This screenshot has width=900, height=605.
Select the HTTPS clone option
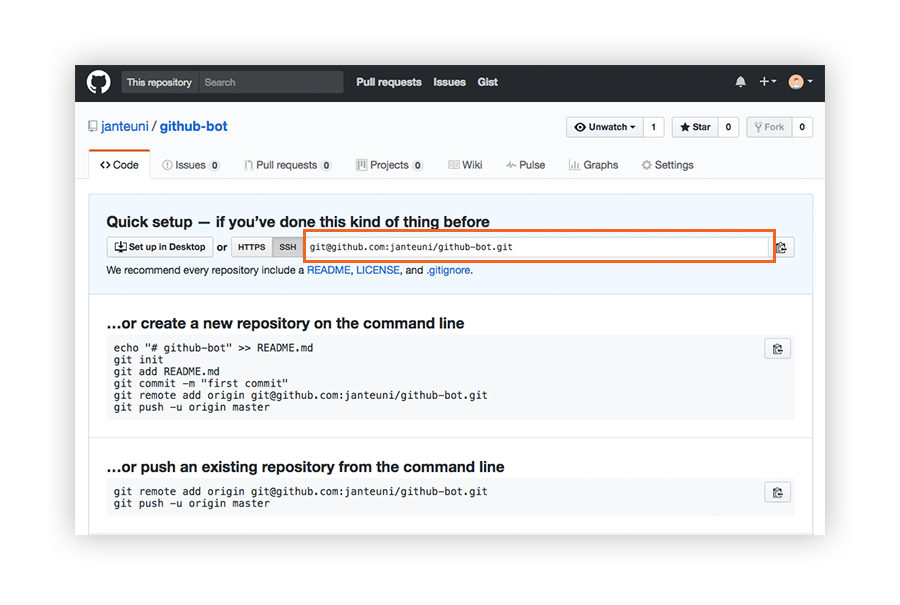[251, 247]
